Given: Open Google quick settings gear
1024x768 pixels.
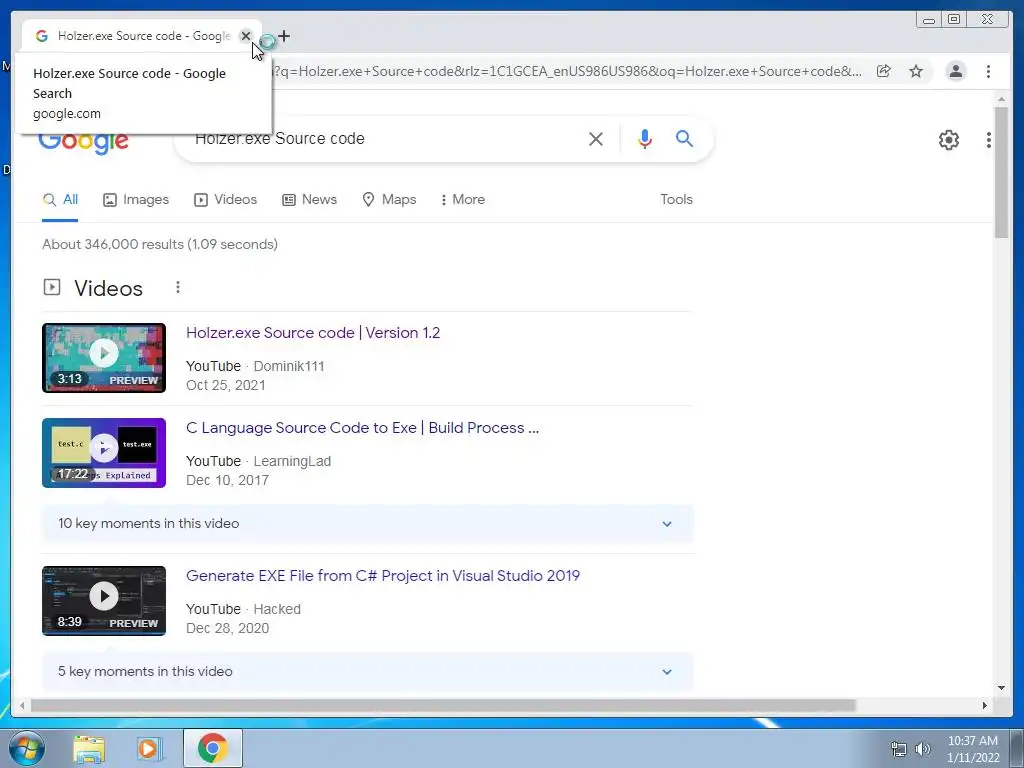Looking at the screenshot, I should click(949, 140).
